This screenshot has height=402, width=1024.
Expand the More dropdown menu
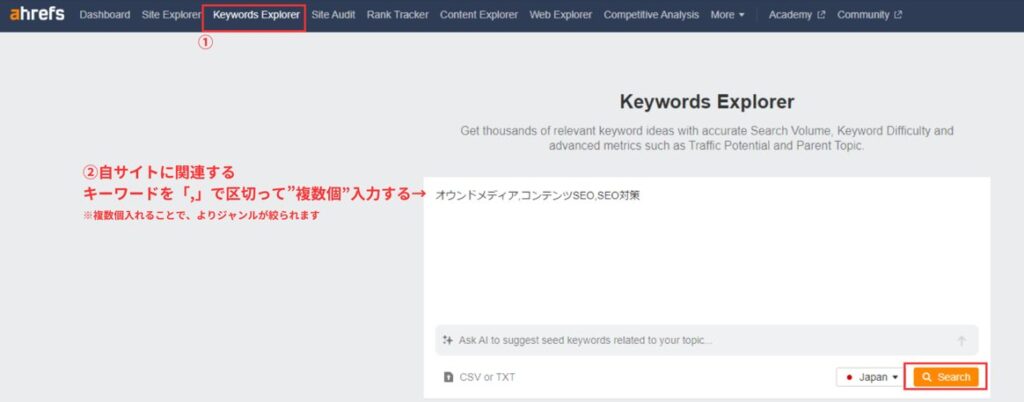click(728, 14)
